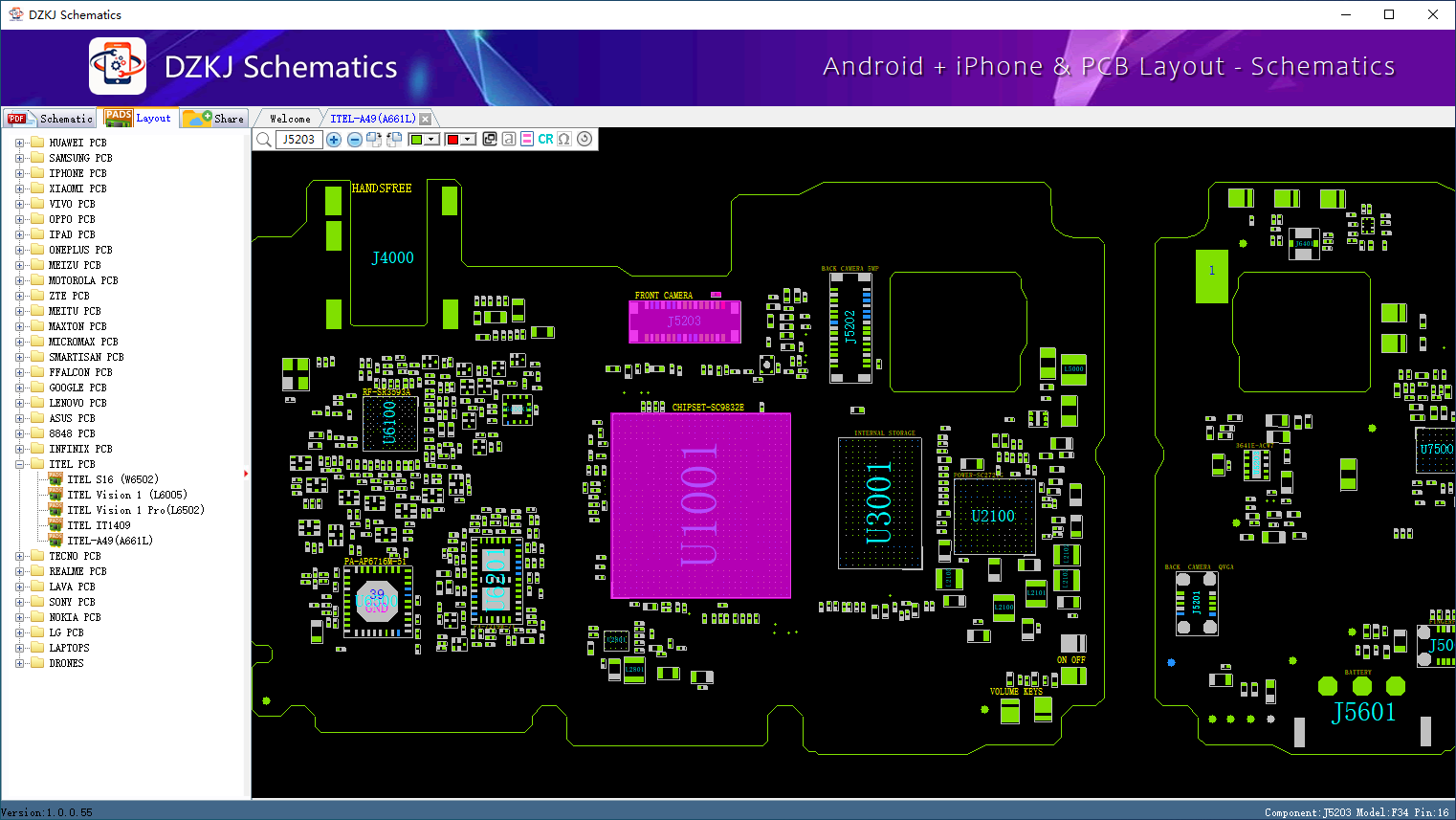
Task: Open the ITEL IT1409 layout
Action: click(99, 525)
